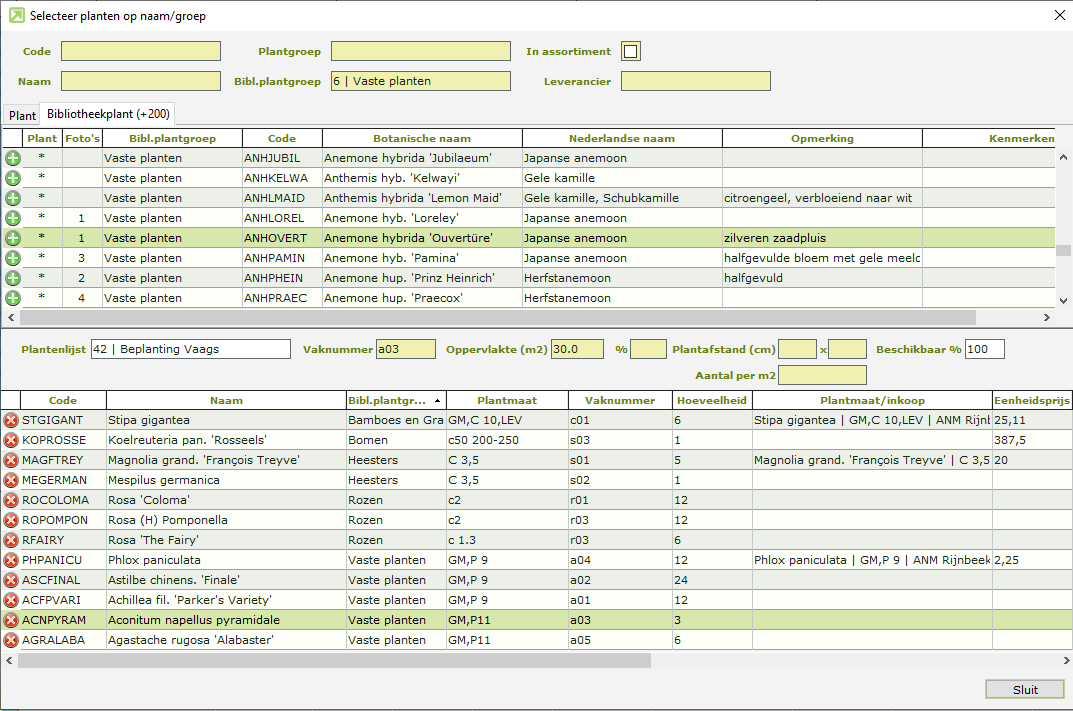Add Anemone hyb. 'Pamina' using plus icon
The image size is (1073, 711).
(x=12, y=258)
